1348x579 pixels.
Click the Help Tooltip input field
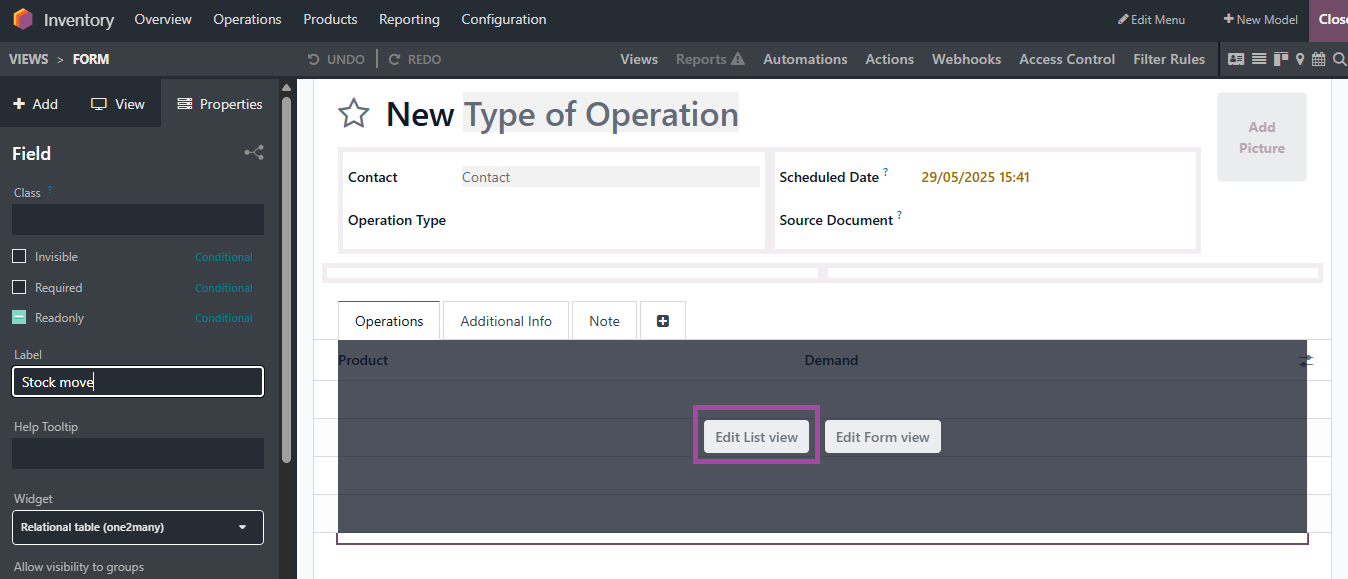tap(138, 454)
